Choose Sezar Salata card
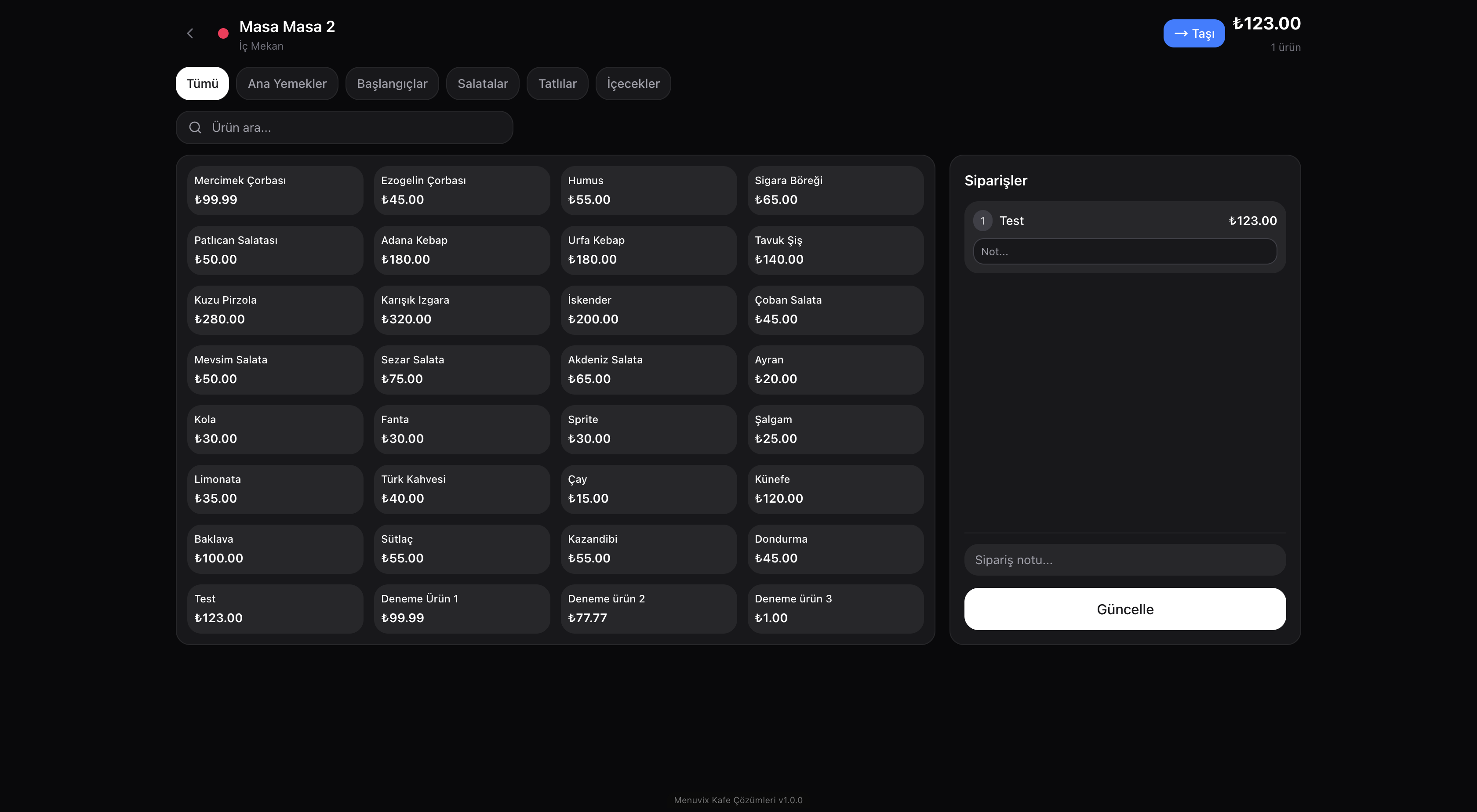This screenshot has width=1477, height=812. point(462,370)
